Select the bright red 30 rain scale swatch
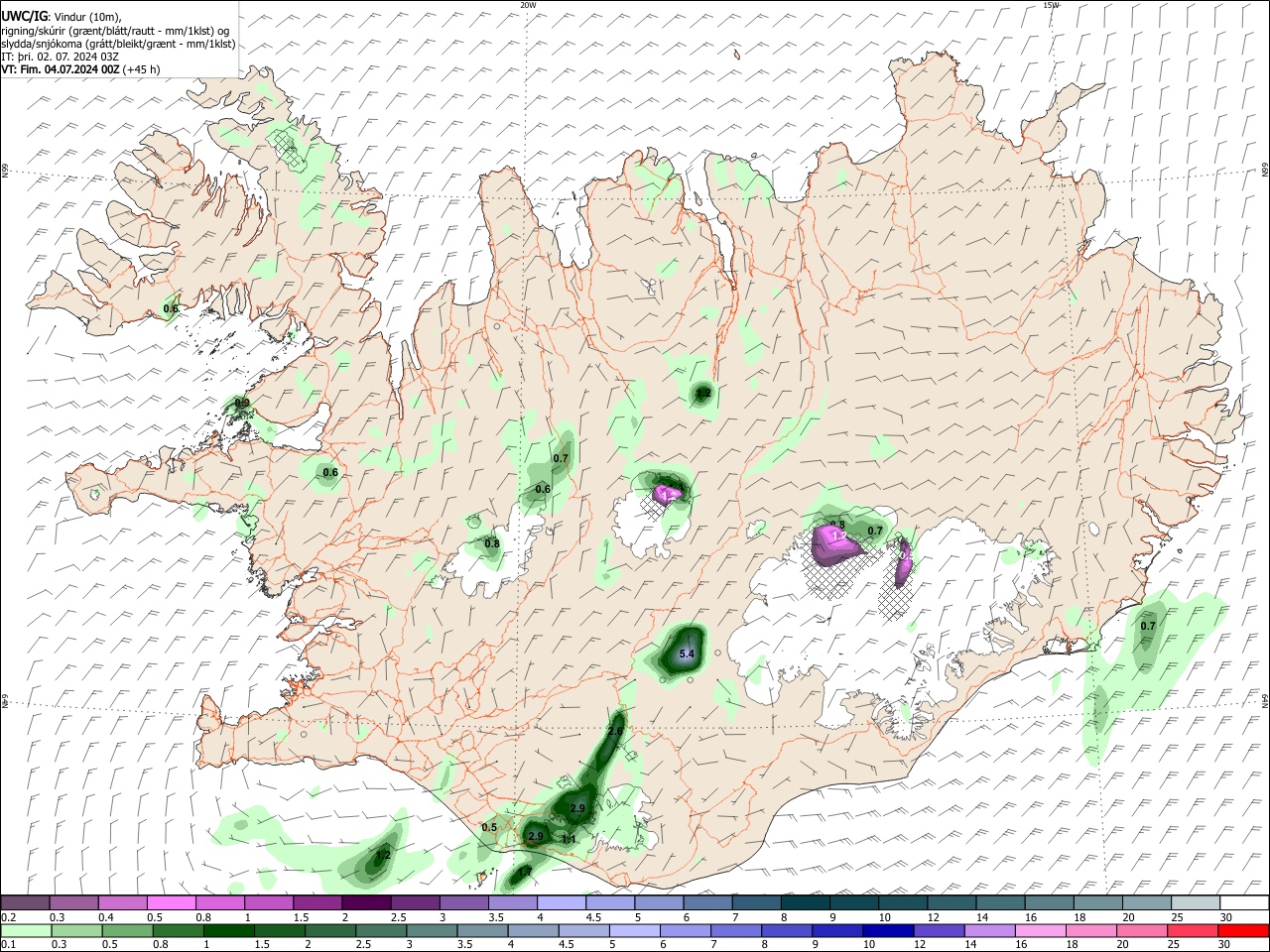Image resolution: width=1270 pixels, height=952 pixels. pos(1243,930)
